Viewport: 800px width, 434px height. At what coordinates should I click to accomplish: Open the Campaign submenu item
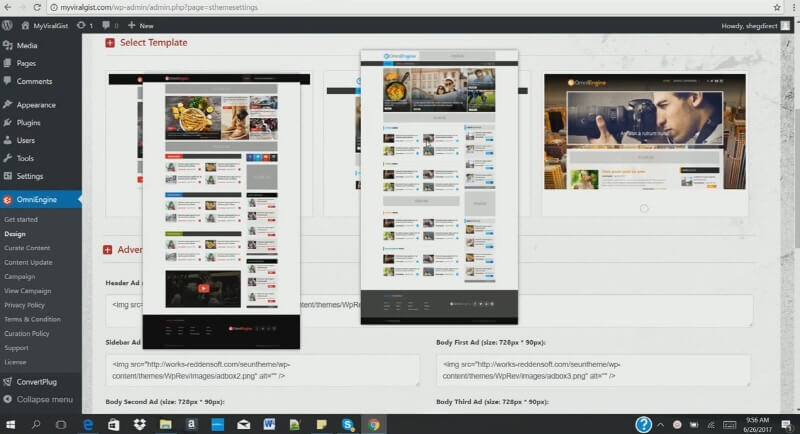[19, 276]
